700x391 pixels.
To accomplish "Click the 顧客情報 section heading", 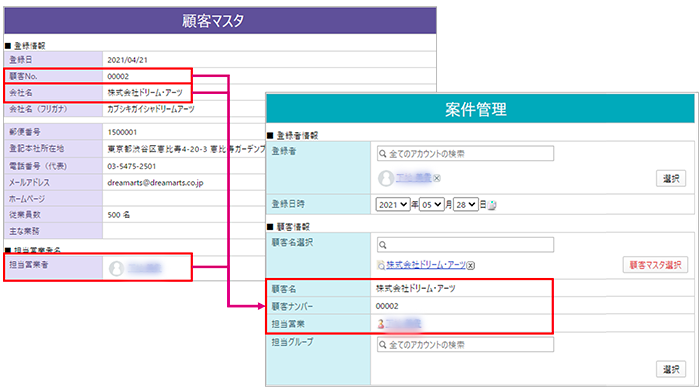I will 293,226.
